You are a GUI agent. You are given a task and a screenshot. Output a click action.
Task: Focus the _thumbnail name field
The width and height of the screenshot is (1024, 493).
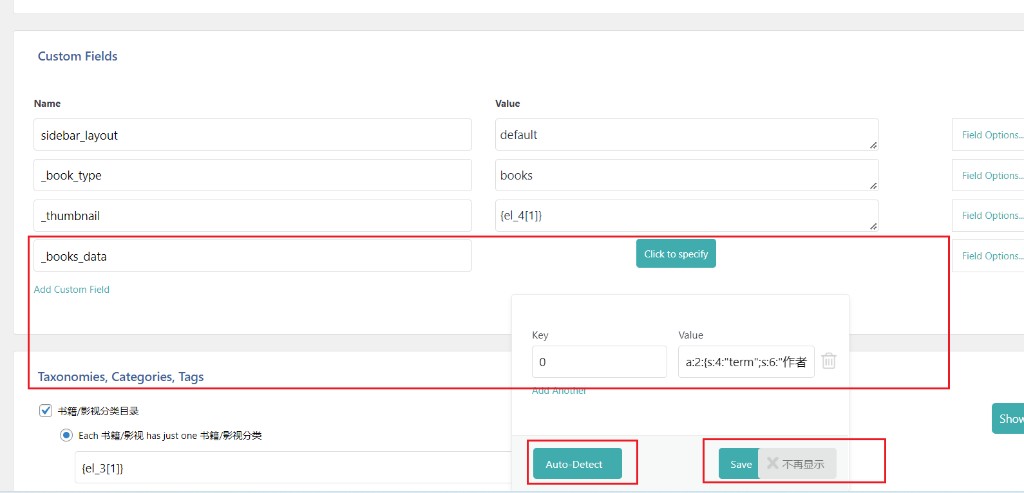(x=253, y=215)
